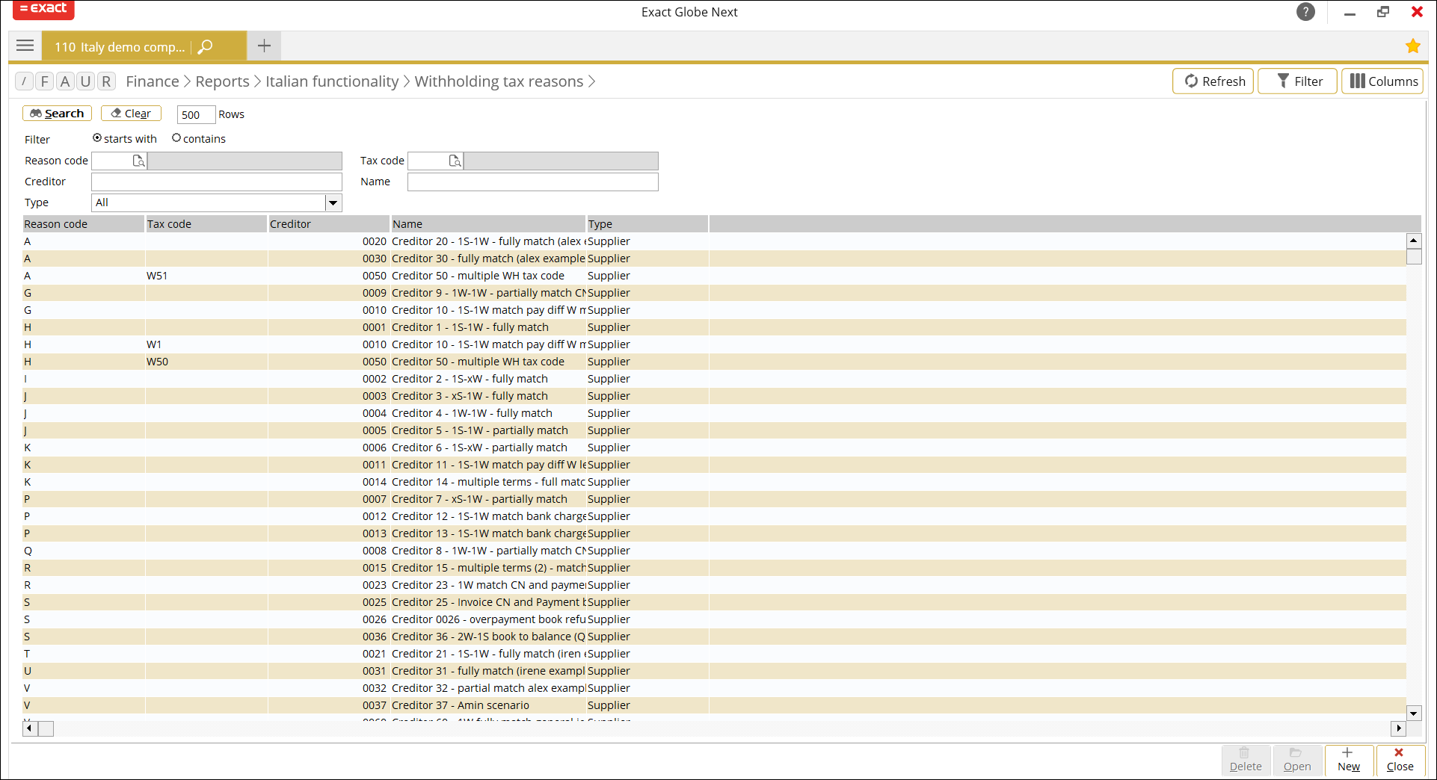Click the R shortcut key icon
This screenshot has height=780, width=1437.
[x=106, y=82]
